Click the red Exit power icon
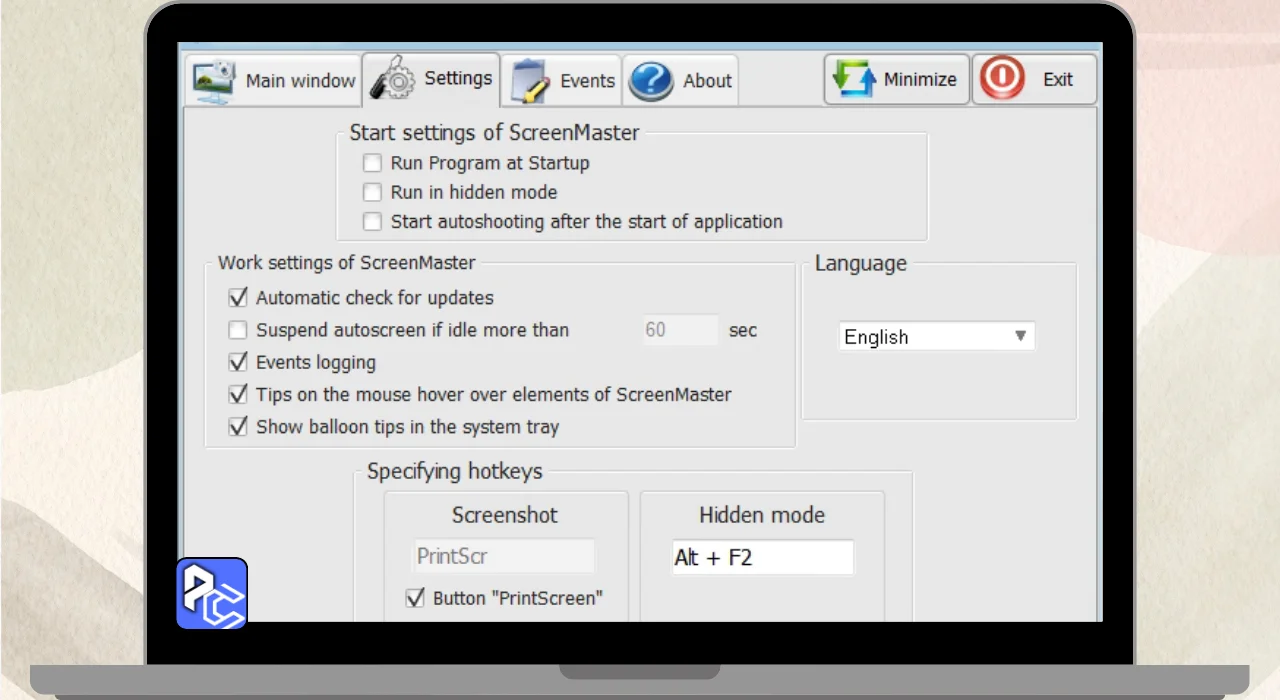The height and width of the screenshot is (700, 1280). (x=1003, y=79)
